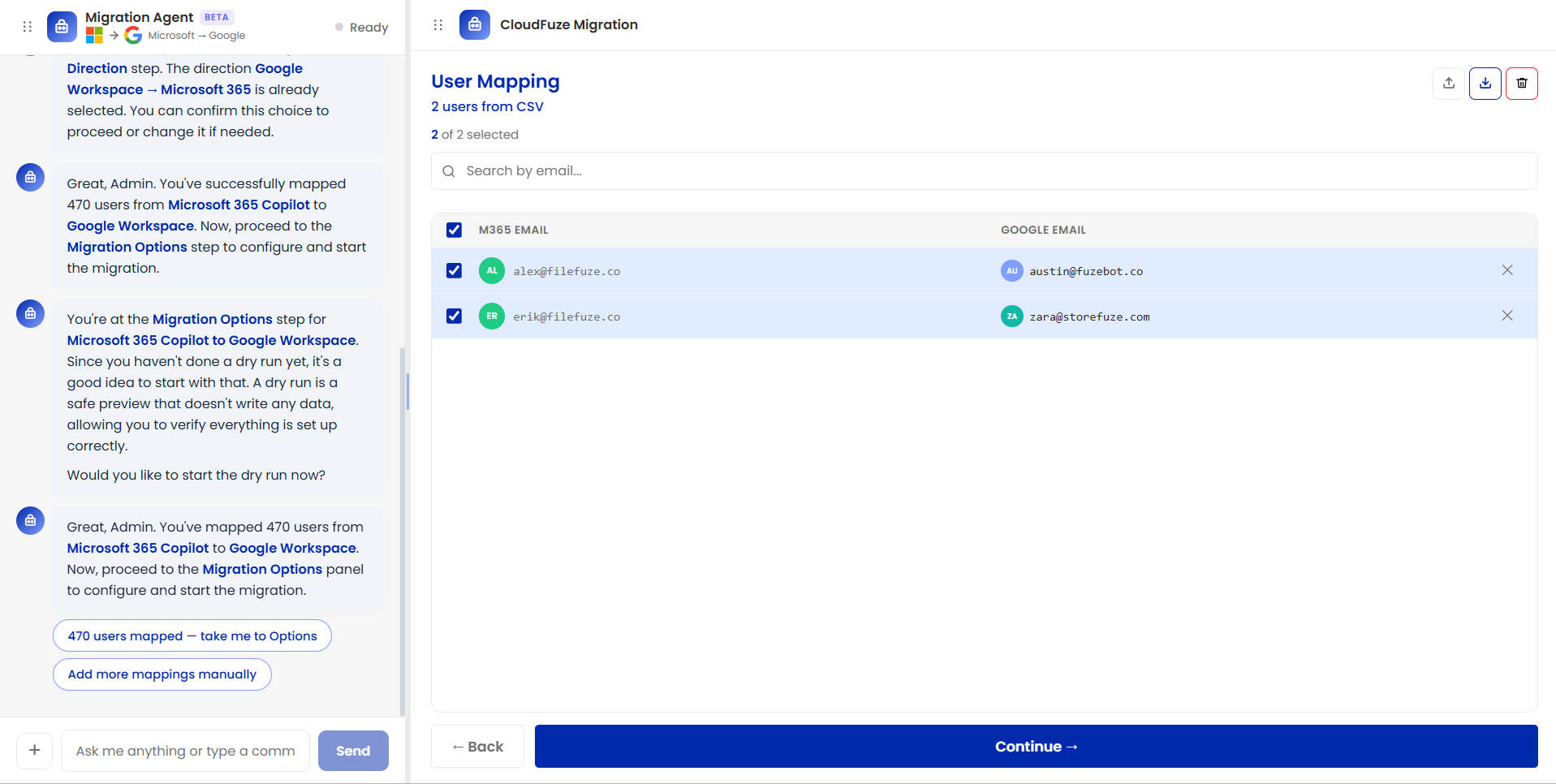1556x784 pixels.
Task: Click the magnifier icon in the search box
Action: (x=449, y=171)
